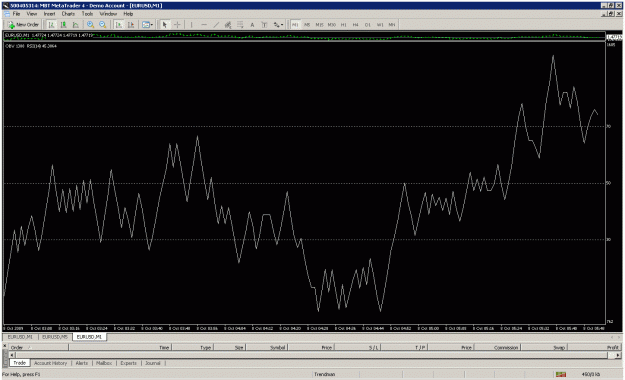Image resolution: width=625 pixels, height=380 pixels.
Task: Open the Tools menu
Action: (x=87, y=14)
